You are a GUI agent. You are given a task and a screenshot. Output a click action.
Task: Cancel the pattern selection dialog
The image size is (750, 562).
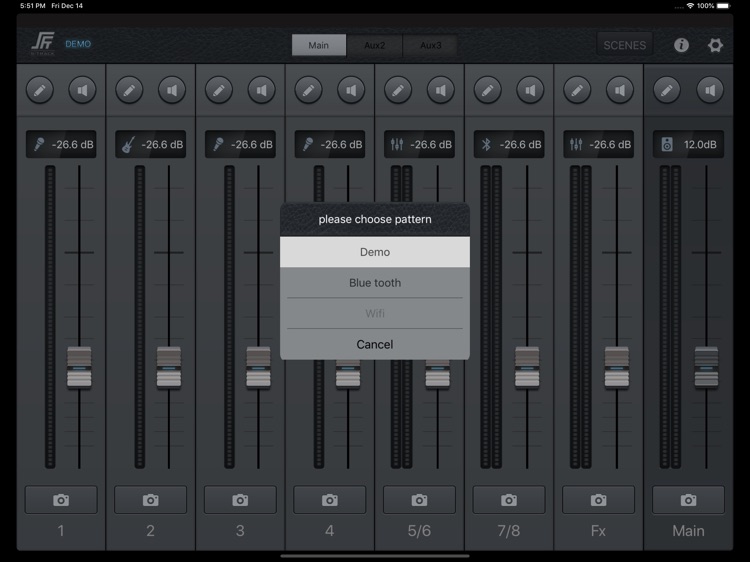[x=375, y=344]
